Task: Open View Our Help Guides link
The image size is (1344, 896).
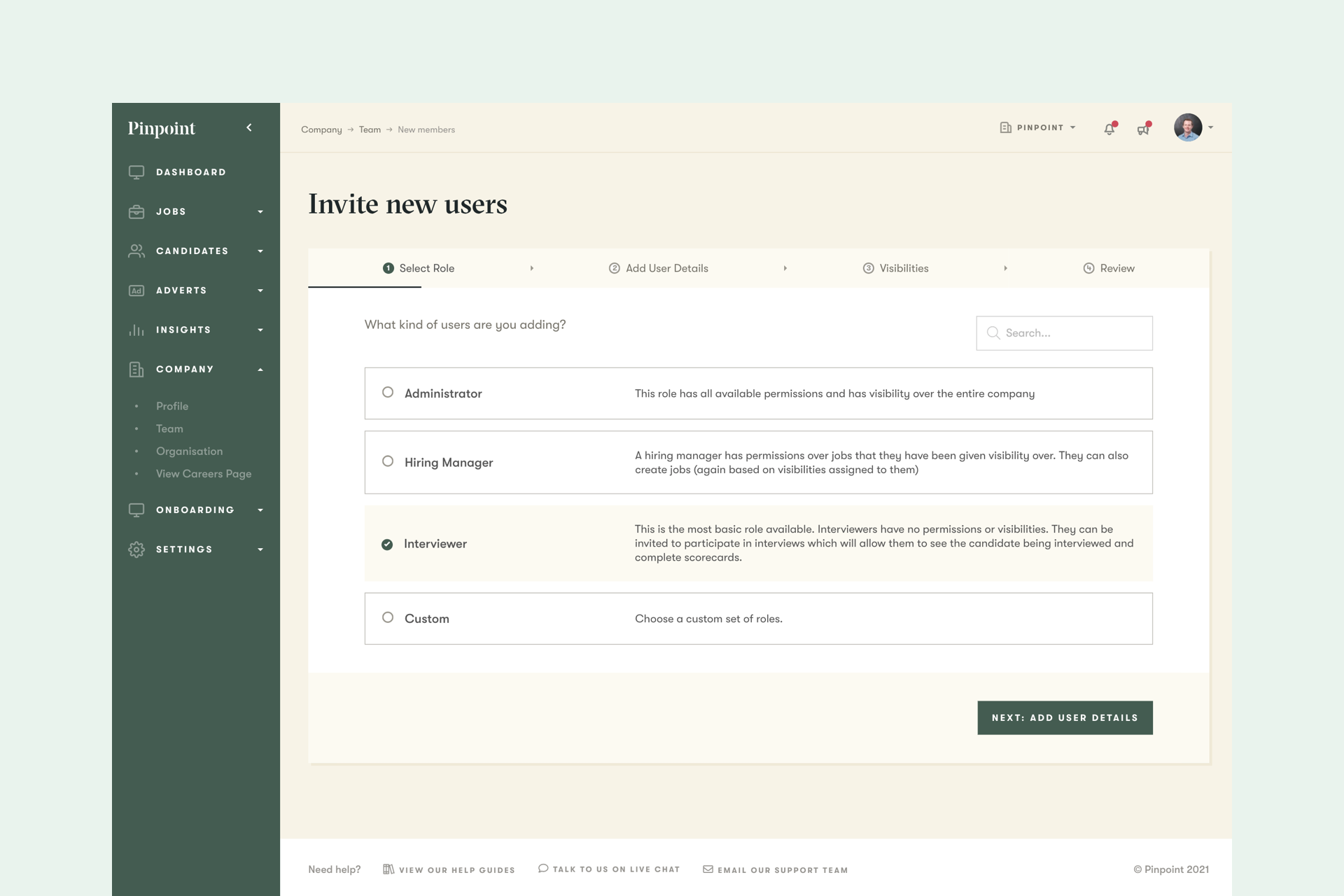Action: [449, 869]
